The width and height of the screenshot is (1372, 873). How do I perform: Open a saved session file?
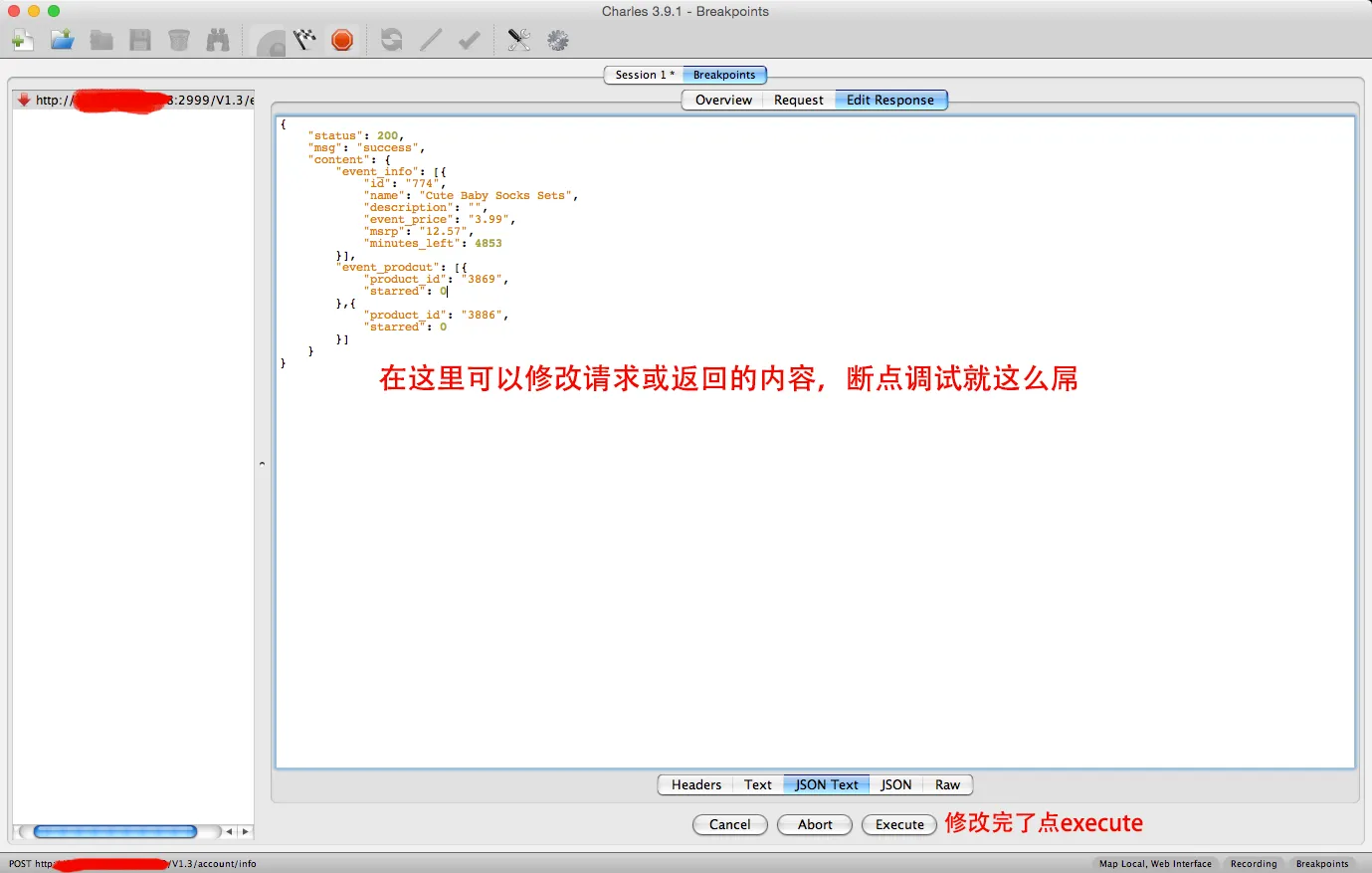pyautogui.click(x=62, y=40)
